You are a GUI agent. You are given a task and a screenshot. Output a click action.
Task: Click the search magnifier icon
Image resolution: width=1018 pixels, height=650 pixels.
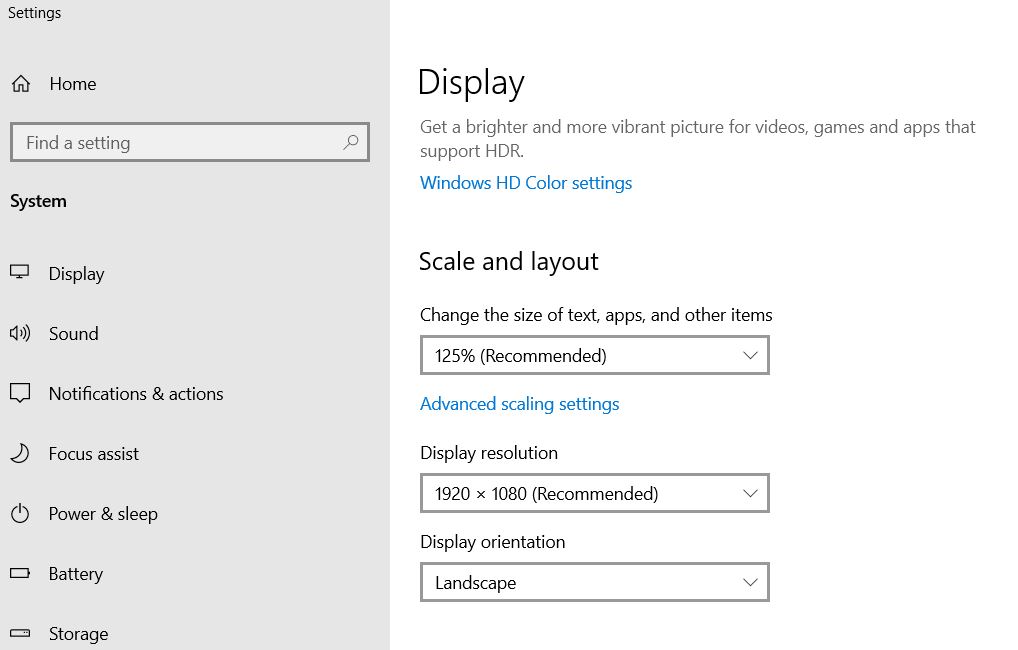click(x=351, y=142)
